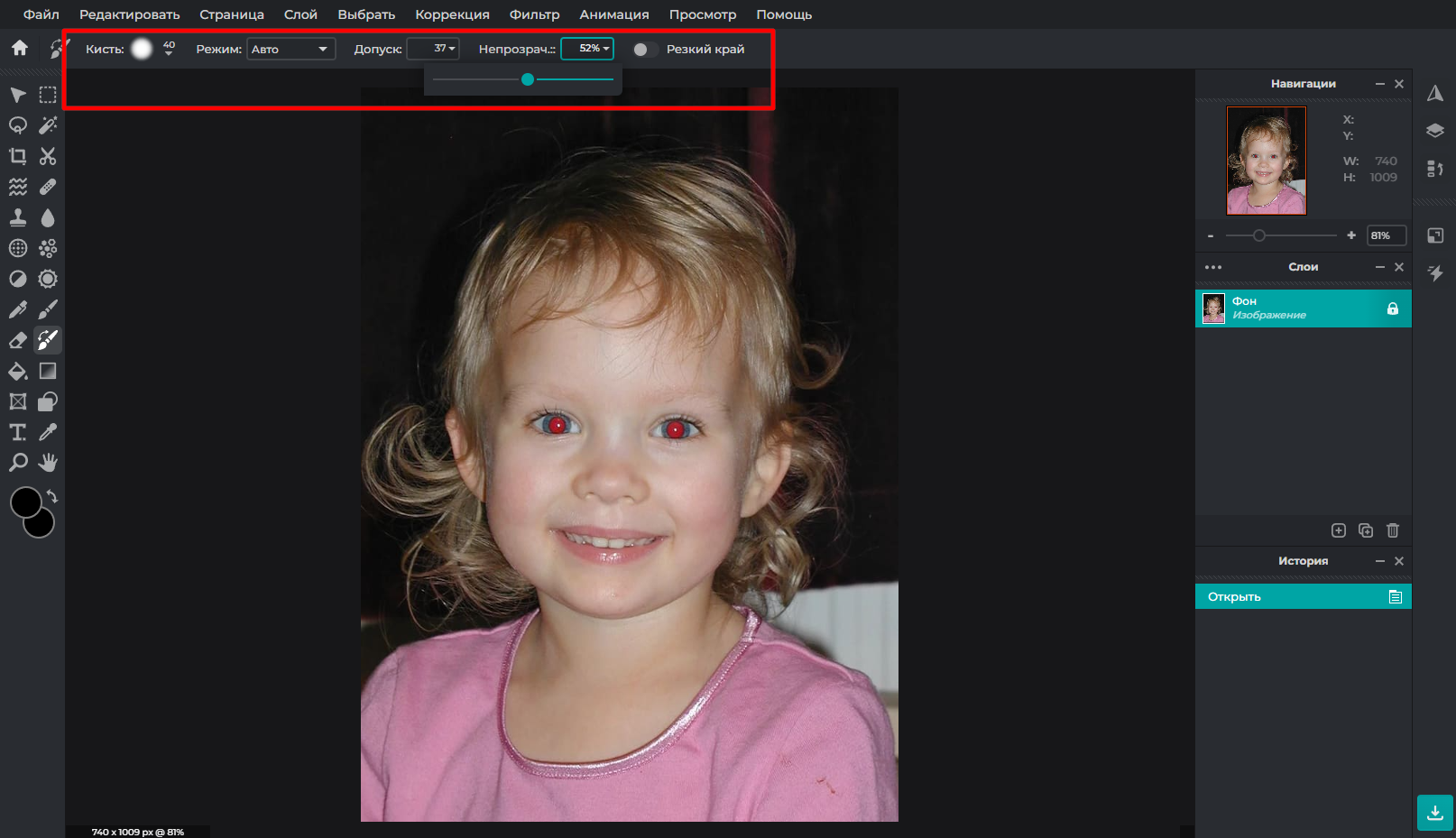Select the Открыть history entry
This screenshot has height=838, width=1456.
1304,596
